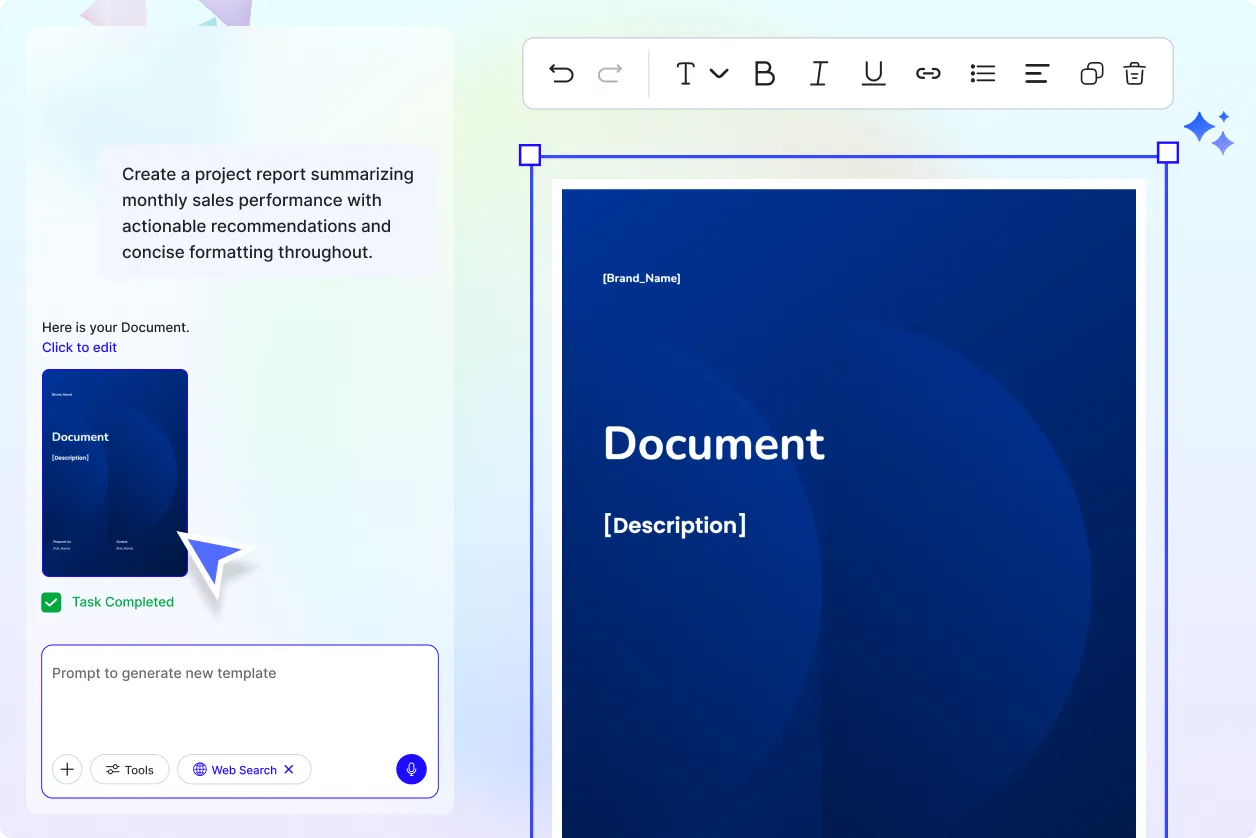Apply bulleted list formatting
The image size is (1256, 838).
[983, 74]
